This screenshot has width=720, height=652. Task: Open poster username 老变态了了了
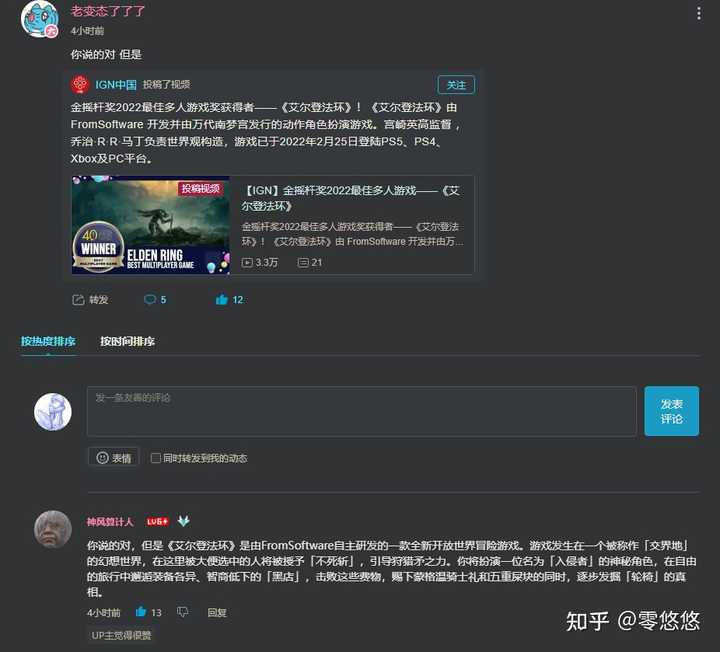(x=108, y=11)
